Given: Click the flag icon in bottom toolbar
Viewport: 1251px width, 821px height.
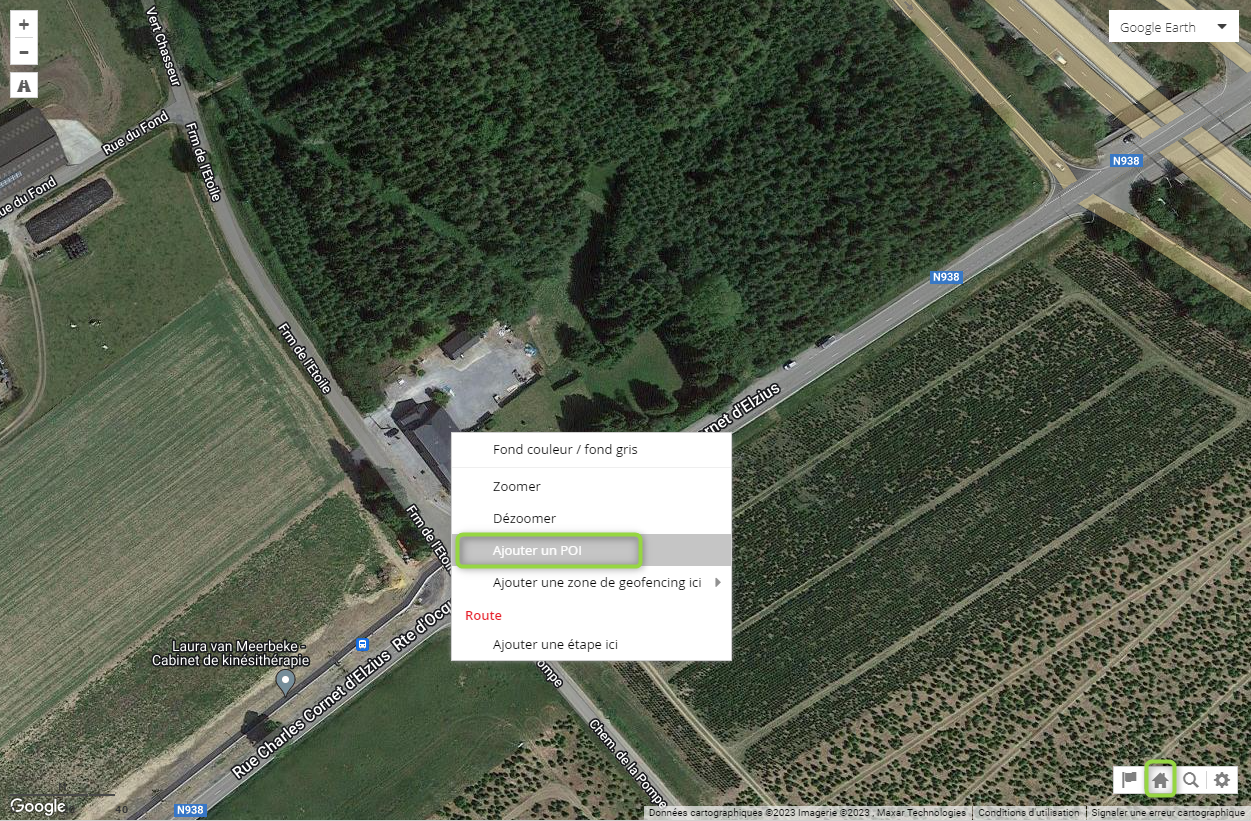Looking at the screenshot, I should click(x=1130, y=780).
